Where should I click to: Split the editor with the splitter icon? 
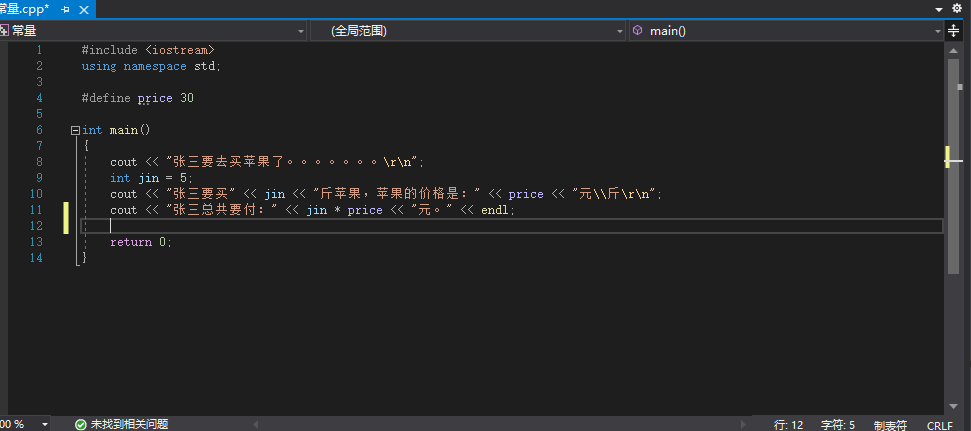point(954,30)
